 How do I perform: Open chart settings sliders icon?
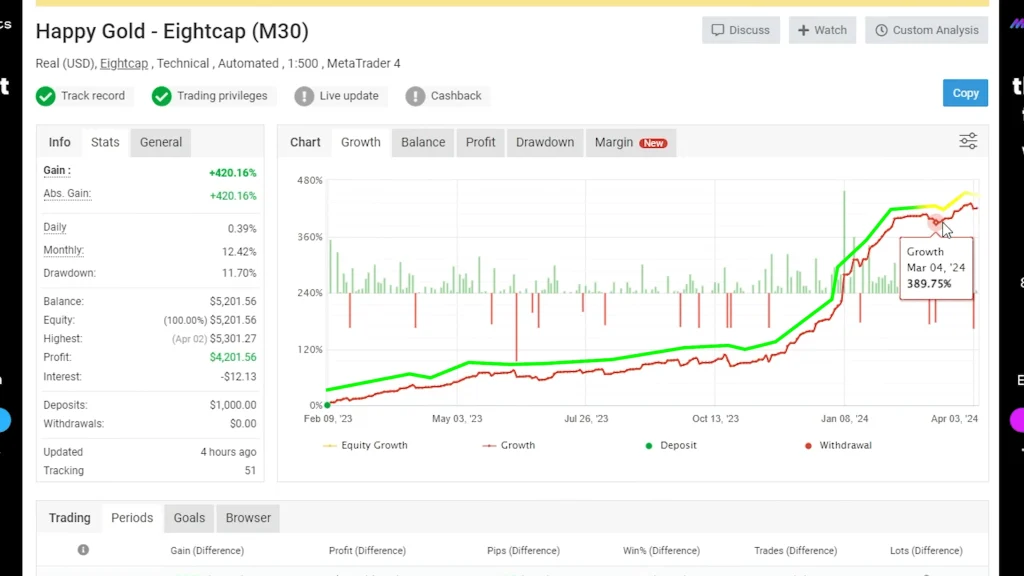[x=968, y=141]
